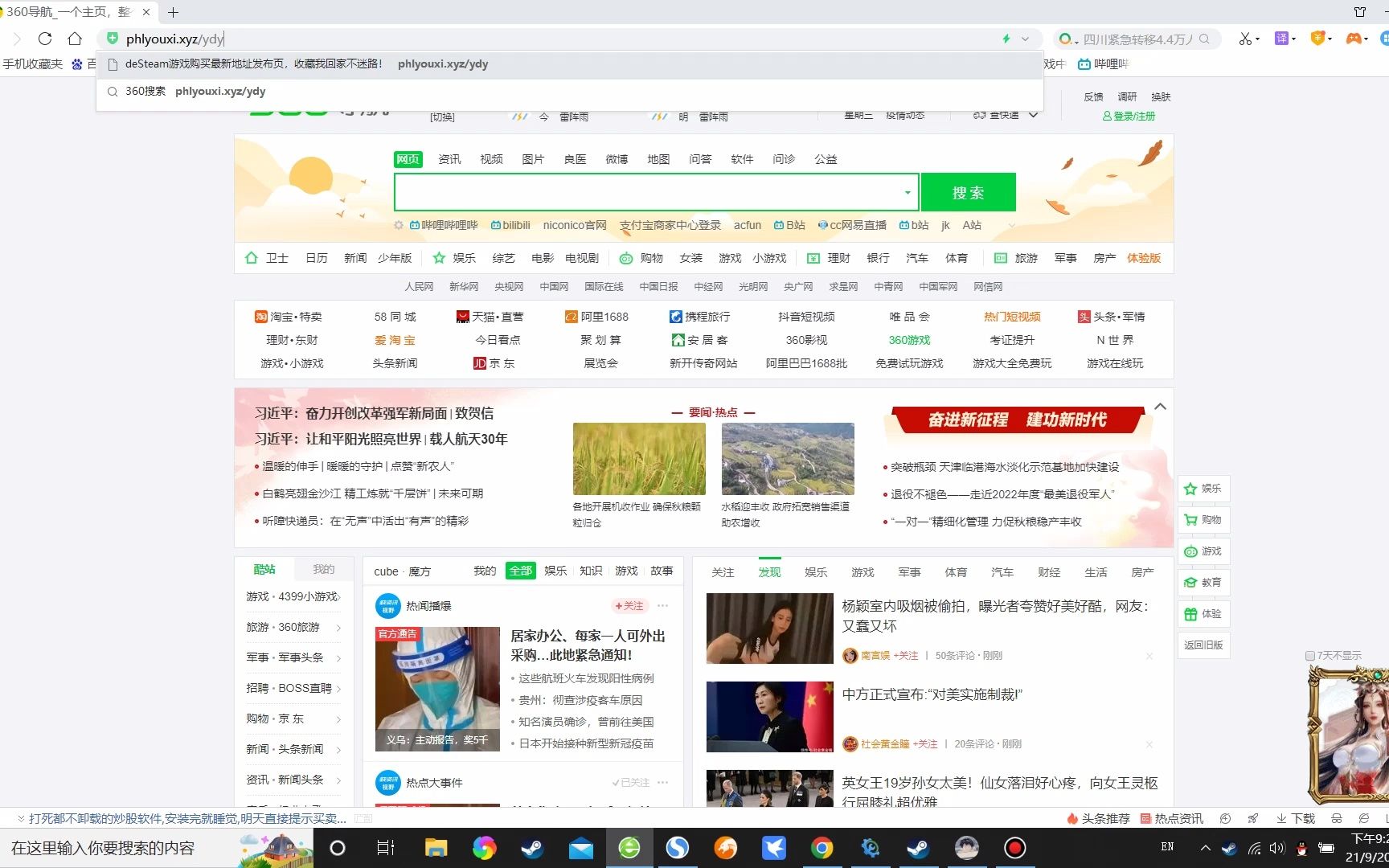This screenshot has height=868, width=1389.
Task: Open the shield wallet dropdown arrow
Action: coord(1330,39)
